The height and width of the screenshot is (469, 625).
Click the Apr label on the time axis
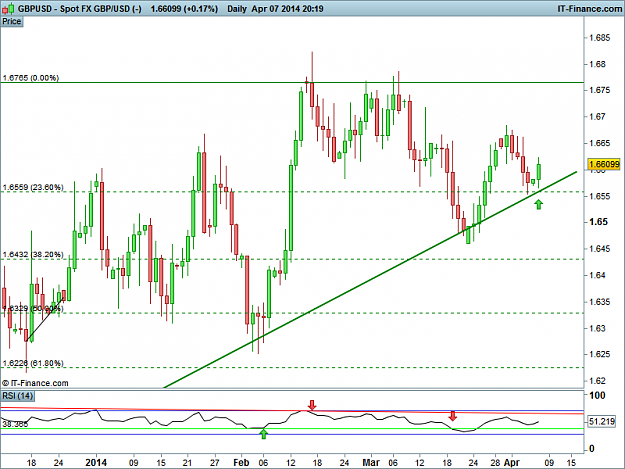click(511, 463)
